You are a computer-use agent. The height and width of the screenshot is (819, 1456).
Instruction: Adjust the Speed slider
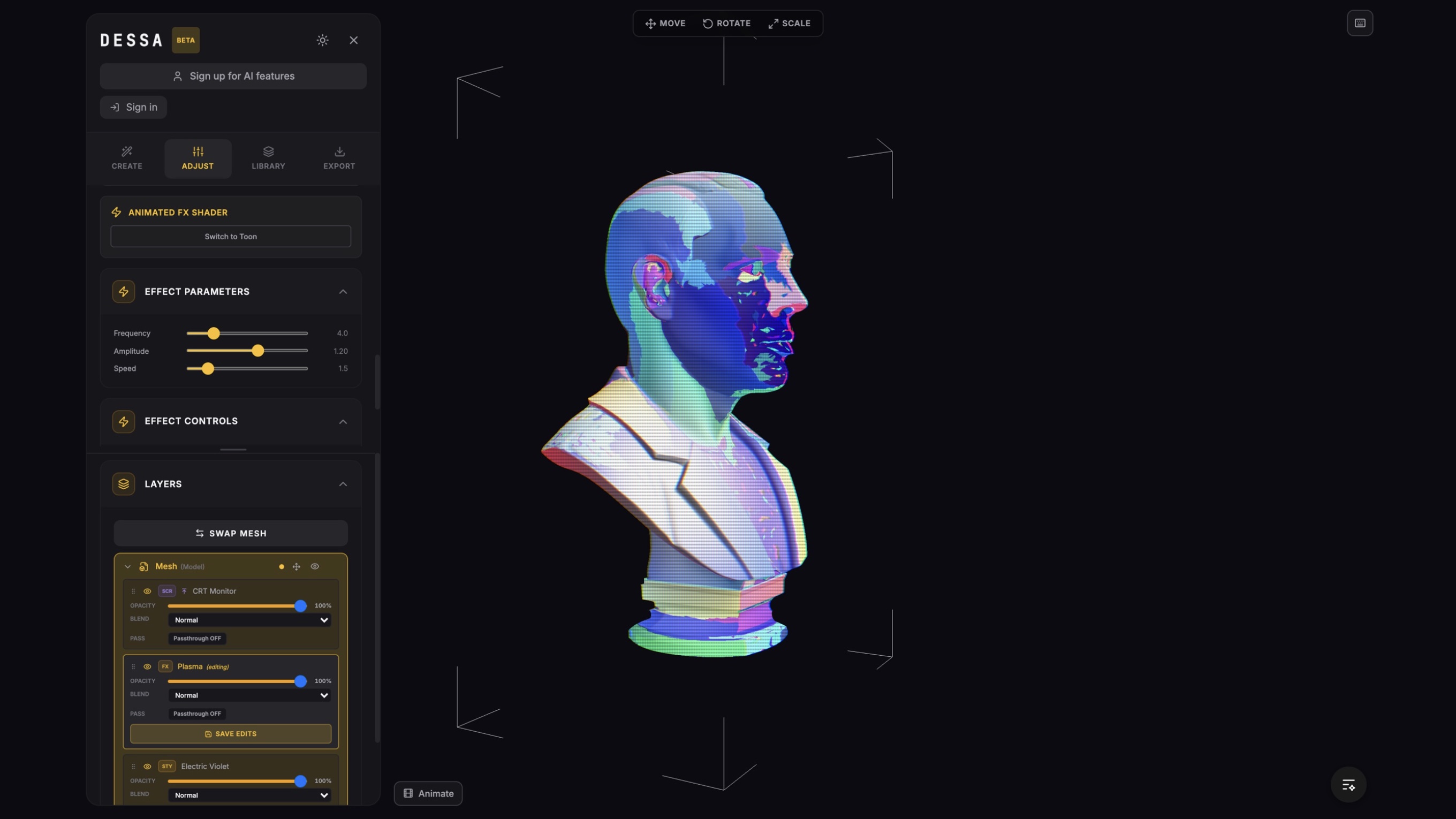(247, 368)
